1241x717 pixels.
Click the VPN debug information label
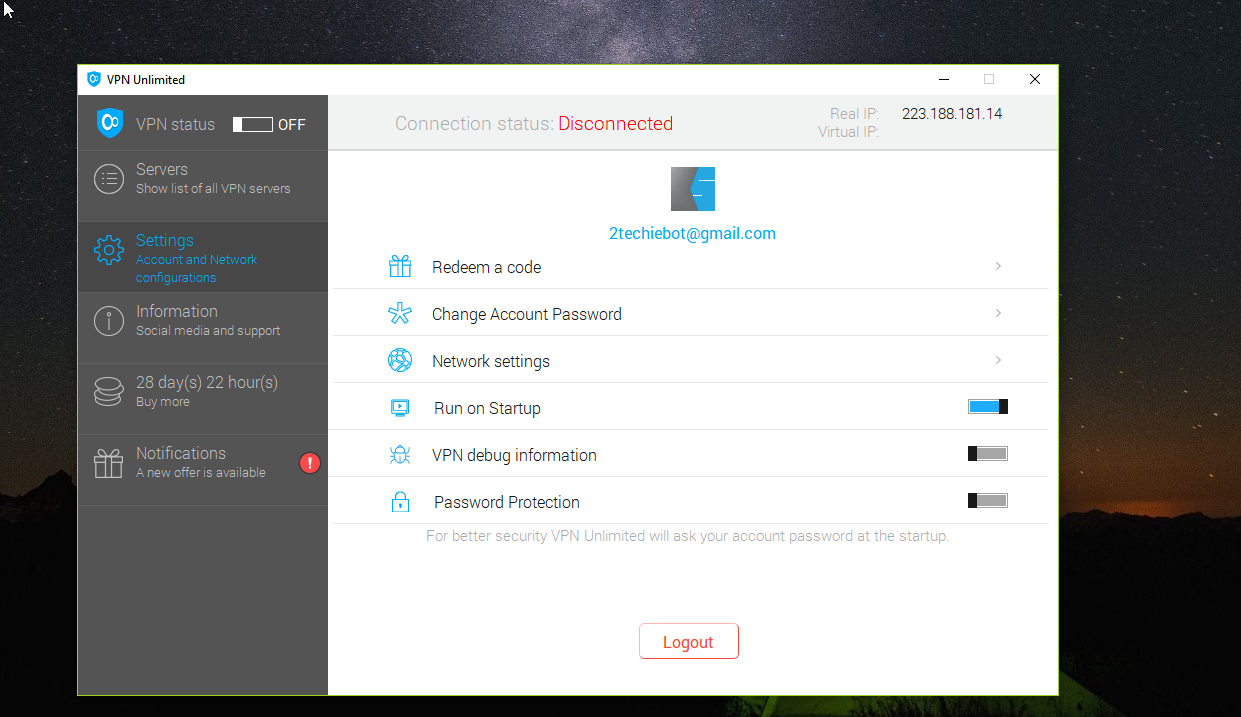514,455
